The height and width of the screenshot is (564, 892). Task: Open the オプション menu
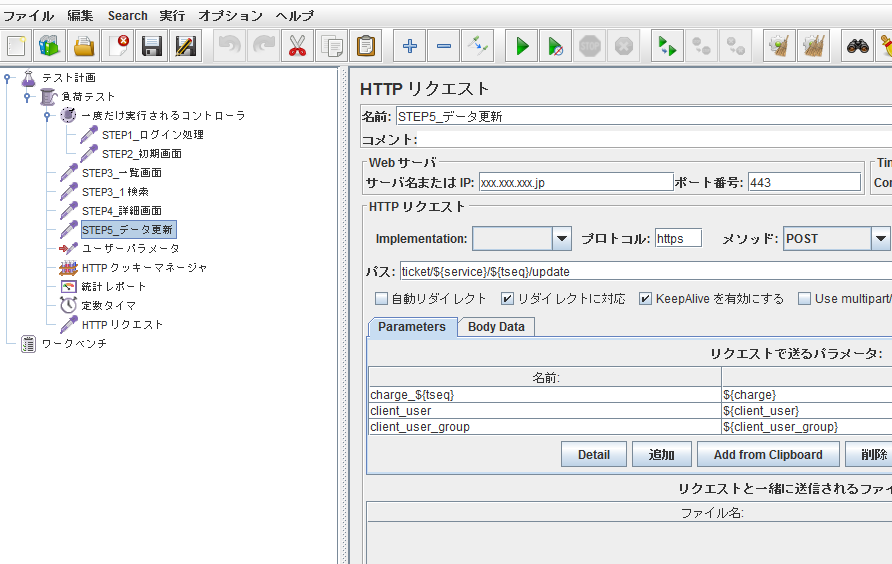230,16
